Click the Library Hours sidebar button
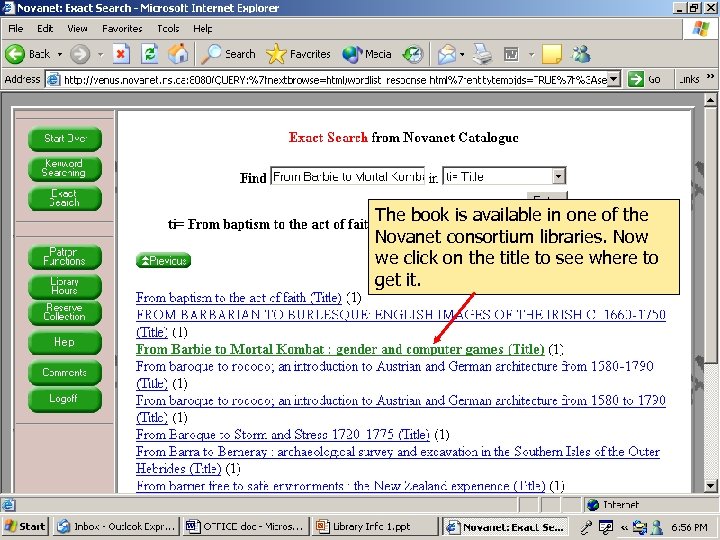 [65, 287]
